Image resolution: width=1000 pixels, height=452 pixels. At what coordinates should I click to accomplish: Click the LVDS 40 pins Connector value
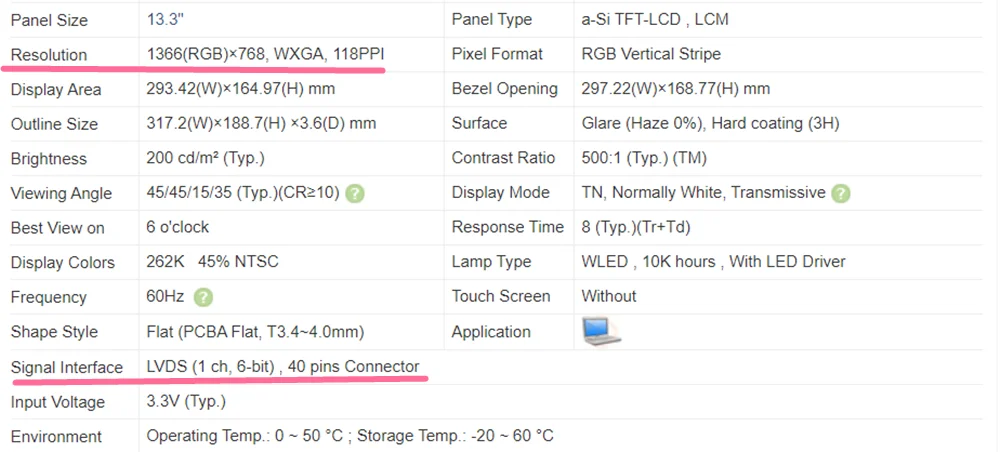(283, 367)
